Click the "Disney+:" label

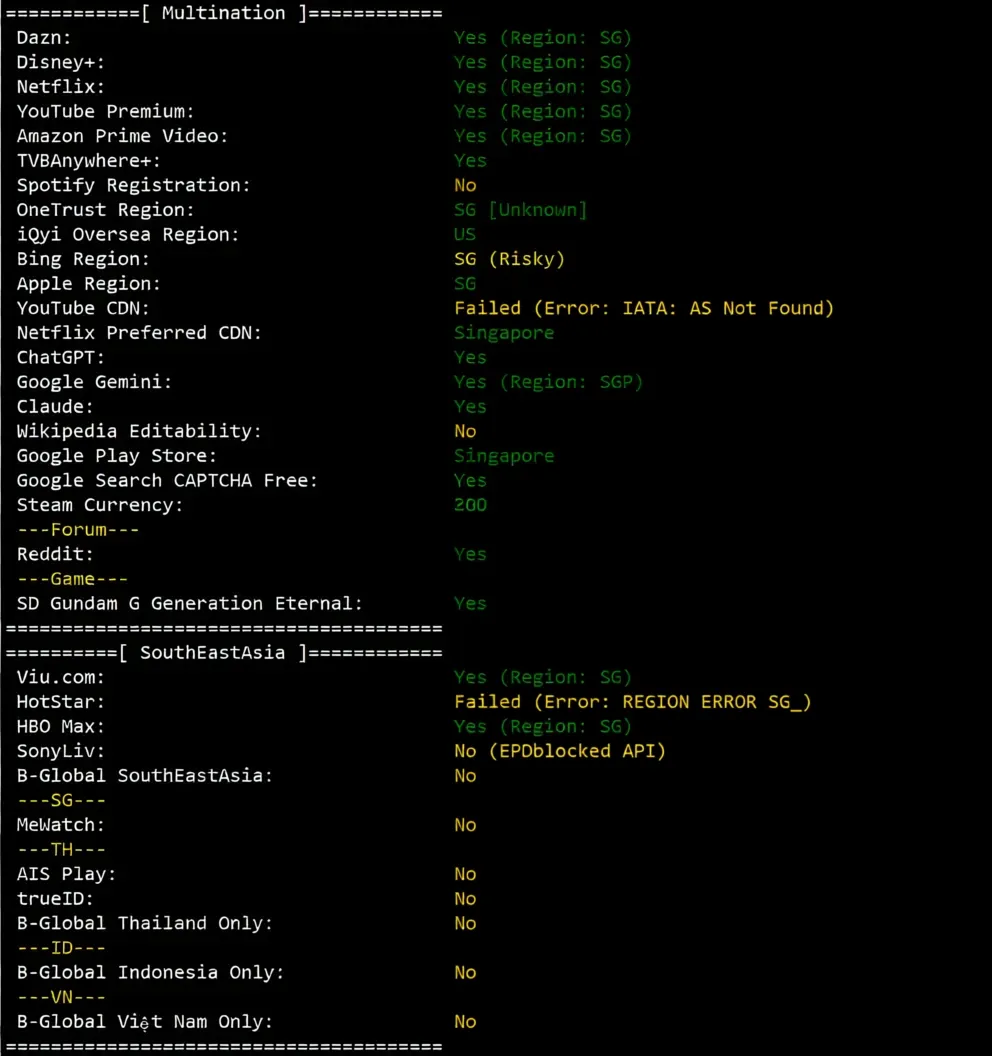[61, 63]
